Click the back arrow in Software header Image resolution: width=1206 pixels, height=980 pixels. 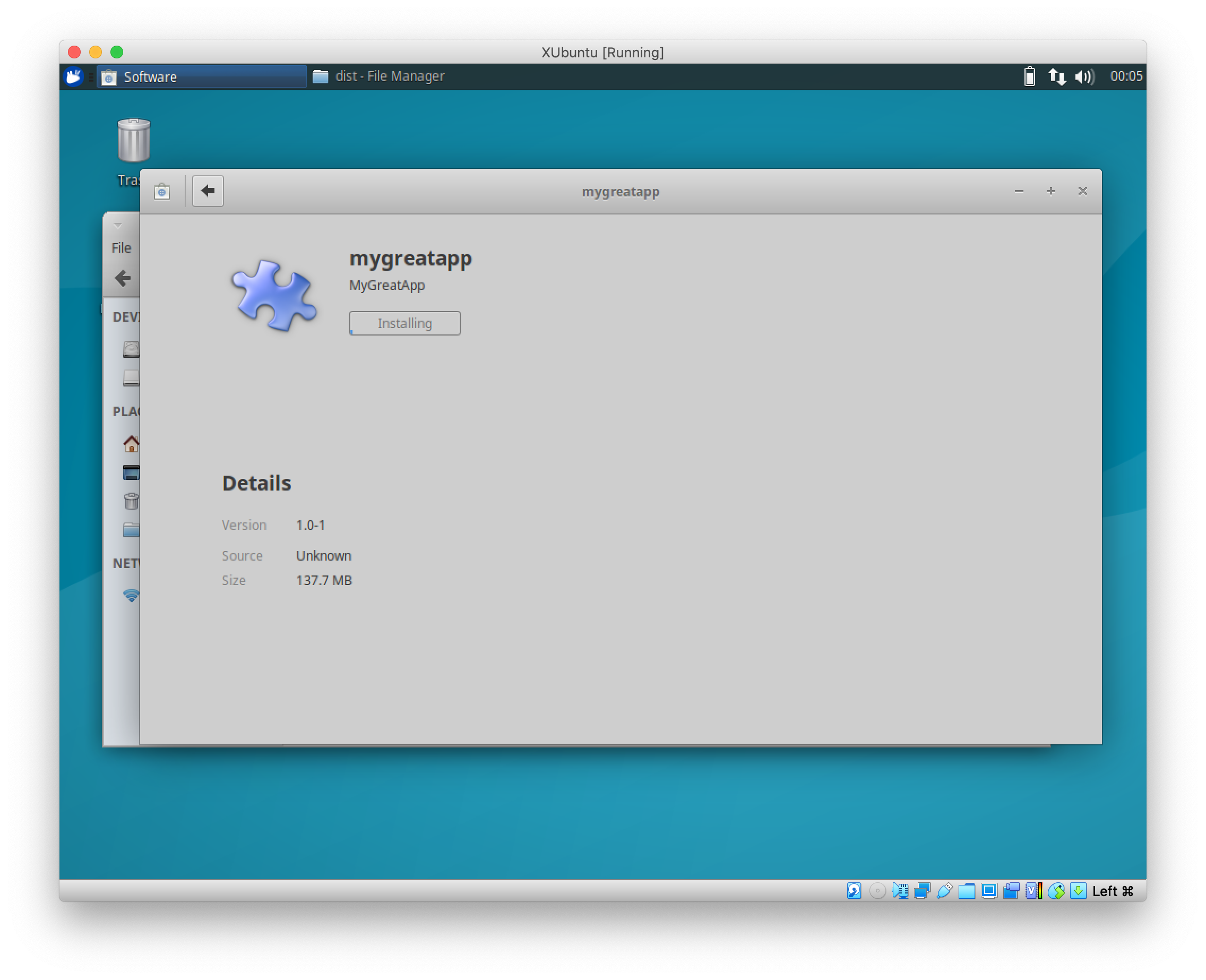[208, 191]
